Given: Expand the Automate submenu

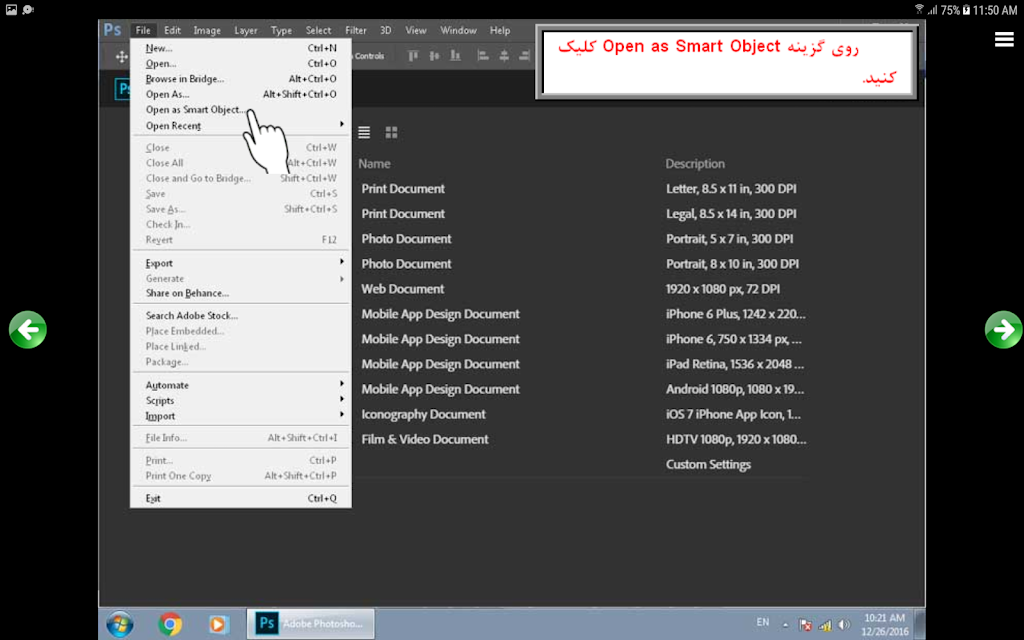Looking at the screenshot, I should 241,385.
